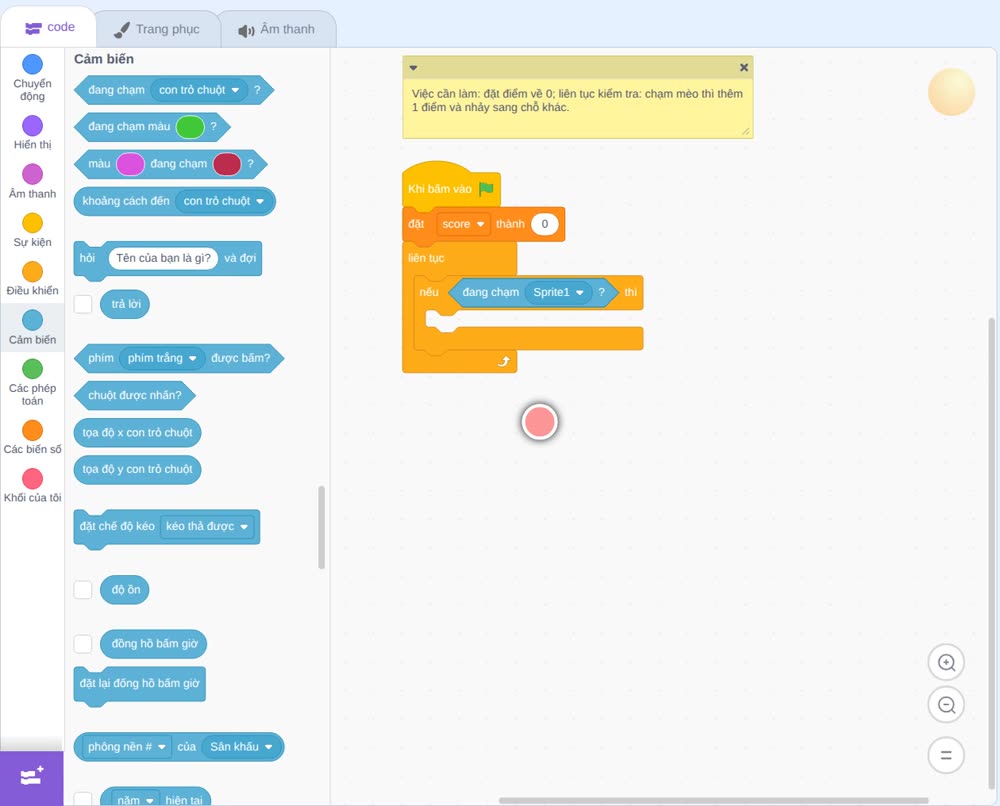The height and width of the screenshot is (806, 1000).
Task: Tick the trả lời checkbox
Action: pyautogui.click(x=83, y=304)
